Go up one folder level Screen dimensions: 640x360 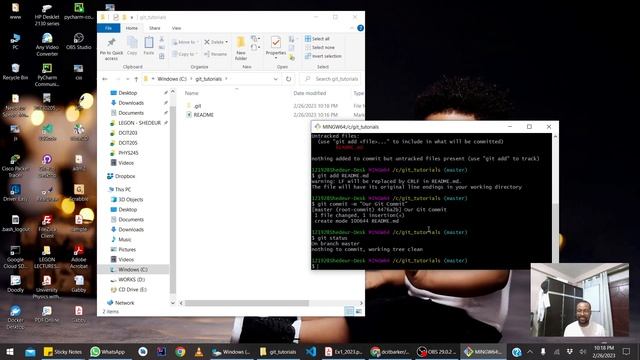pyautogui.click(x=136, y=79)
